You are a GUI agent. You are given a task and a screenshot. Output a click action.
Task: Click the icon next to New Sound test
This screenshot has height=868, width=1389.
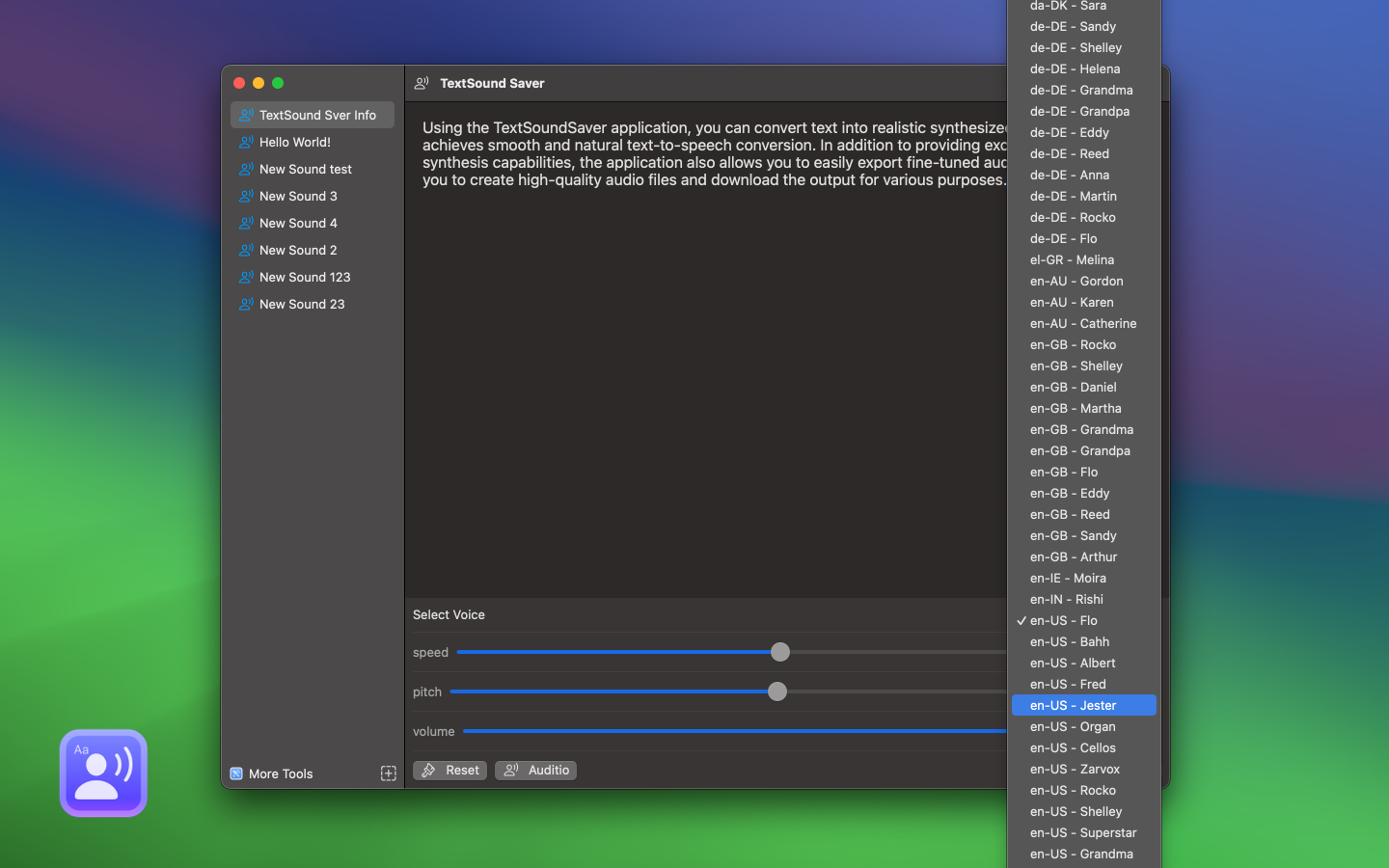click(246, 169)
